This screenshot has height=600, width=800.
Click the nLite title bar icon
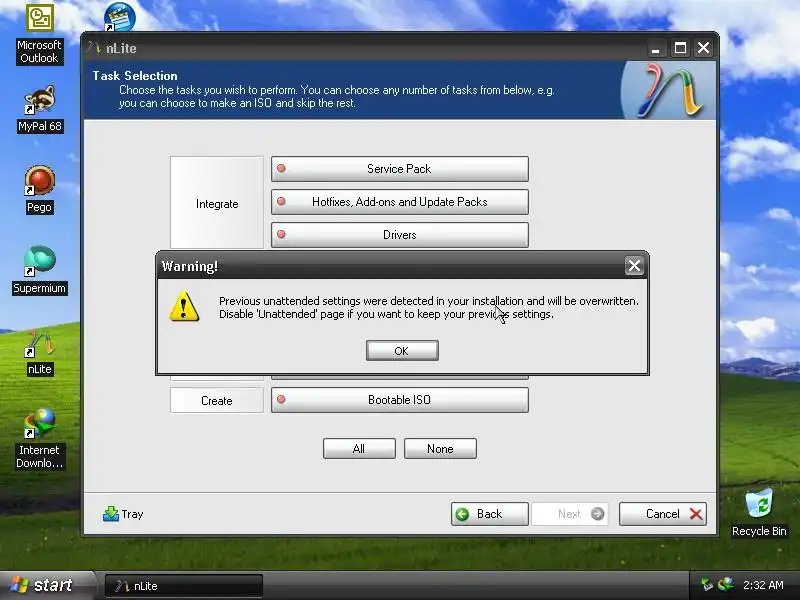[93, 48]
